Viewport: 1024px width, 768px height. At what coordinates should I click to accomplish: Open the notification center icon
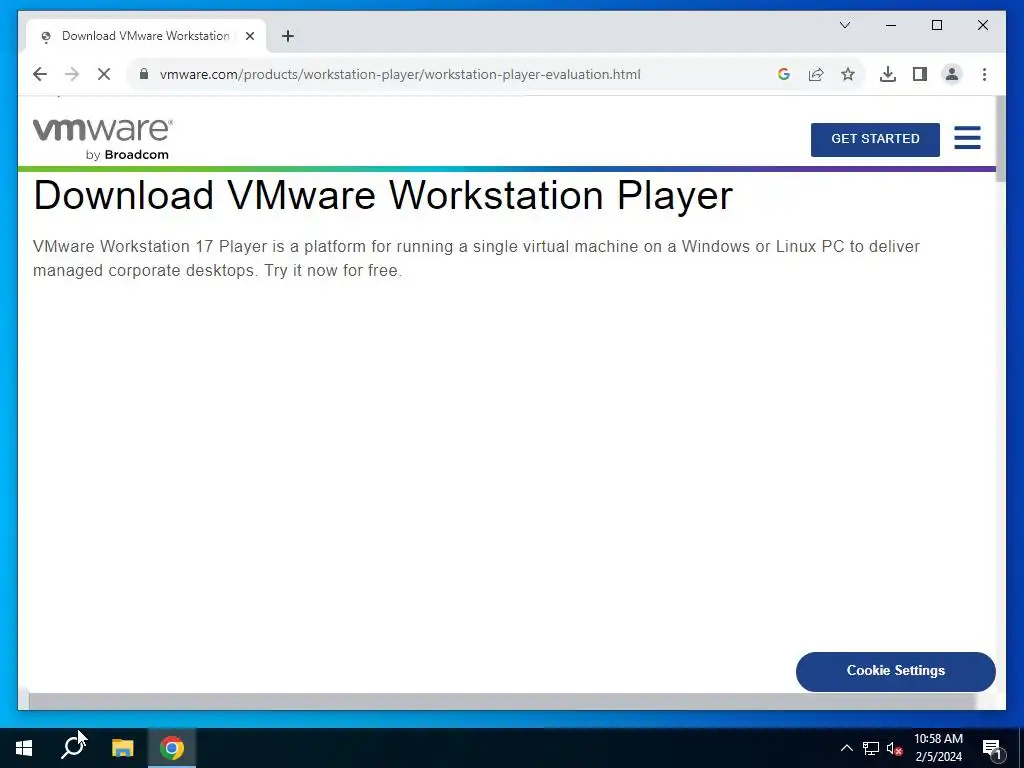[992, 748]
